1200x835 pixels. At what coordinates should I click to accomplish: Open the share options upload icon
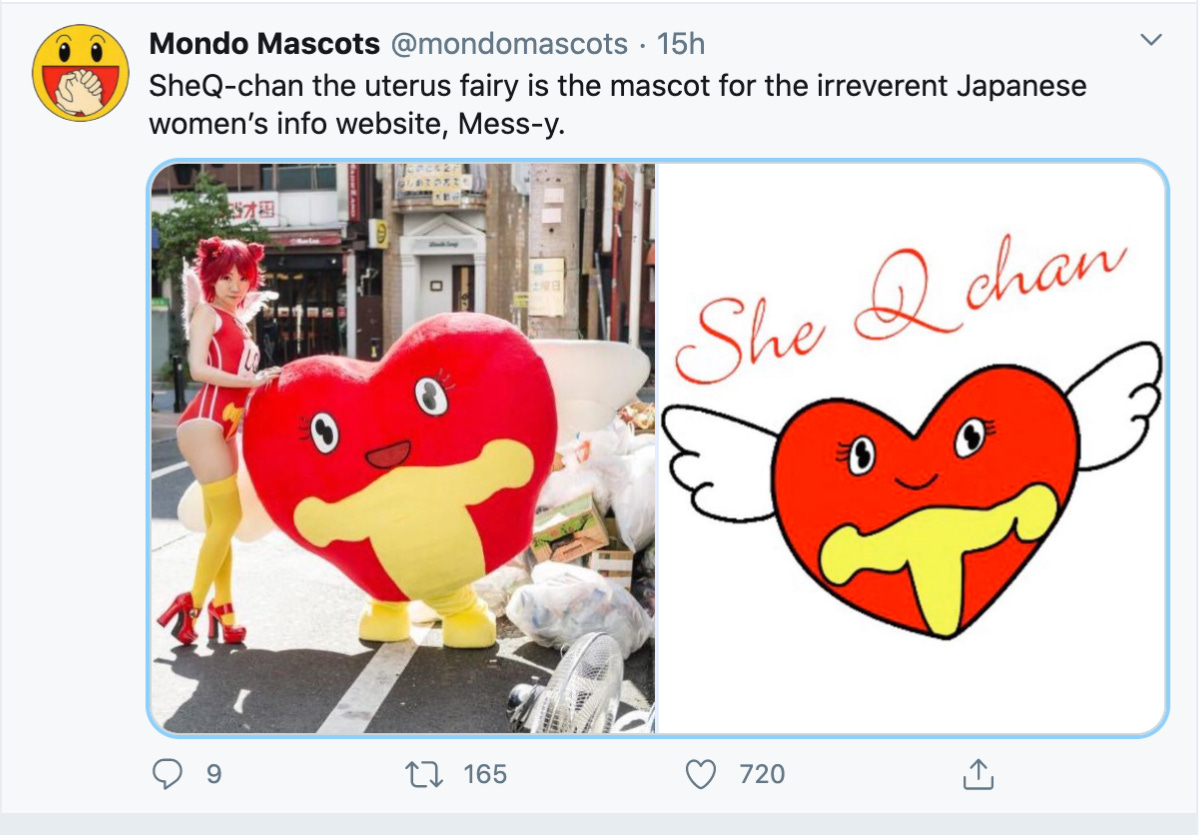coord(975,773)
